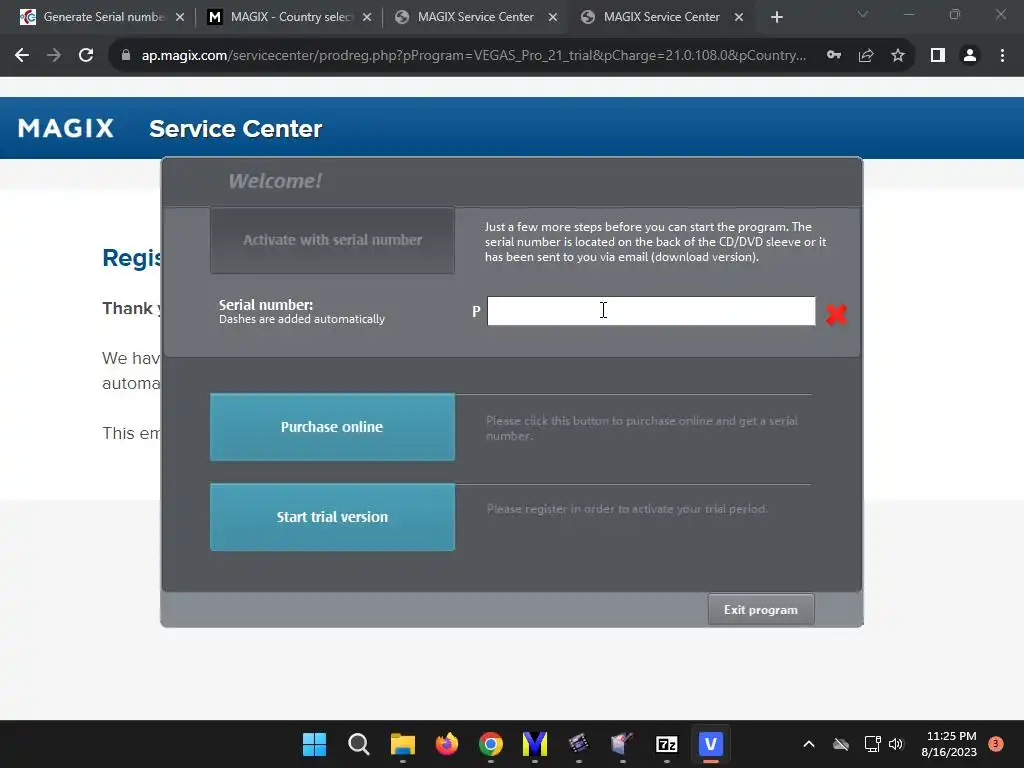Select Activate with serial number button
The height and width of the screenshot is (768, 1024).
[332, 240]
